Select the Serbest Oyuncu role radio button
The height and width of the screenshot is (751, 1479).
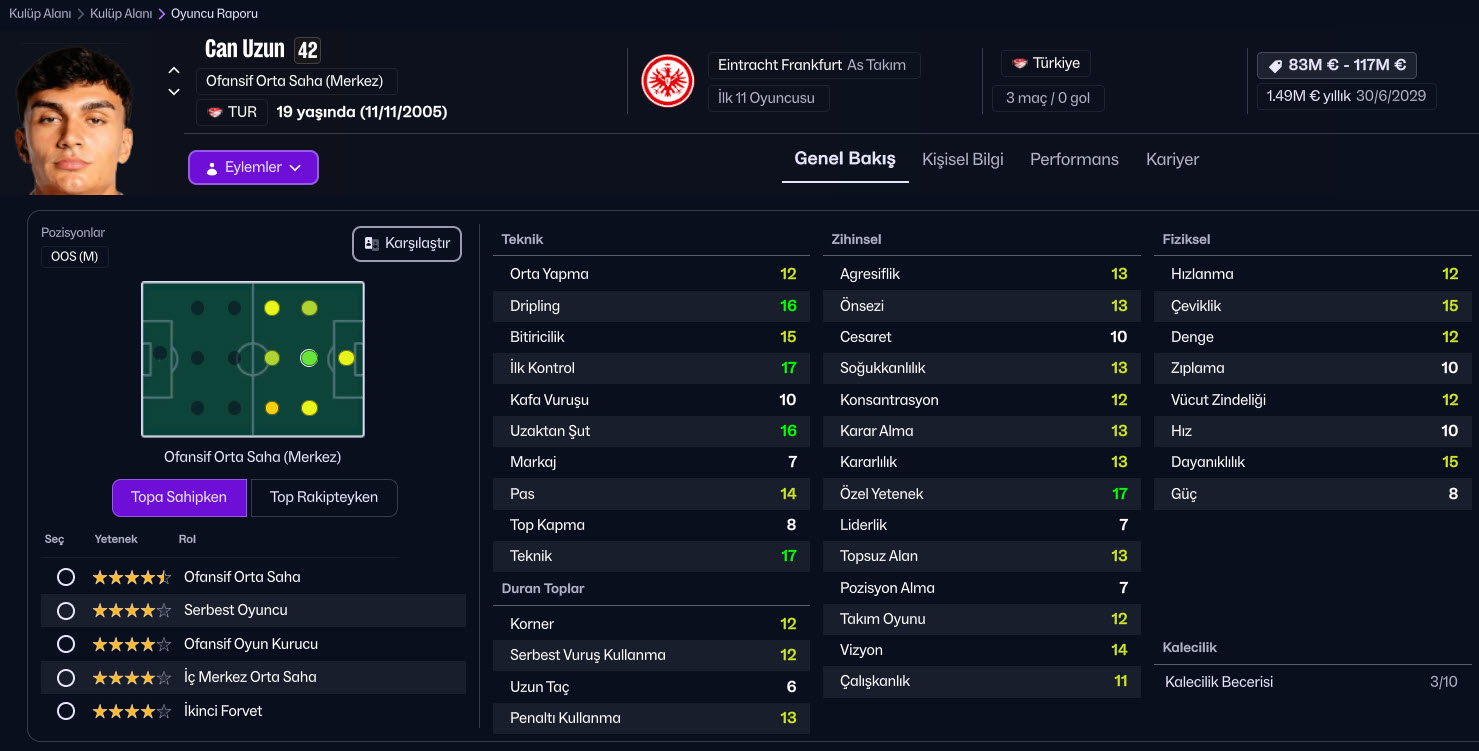tap(66, 610)
